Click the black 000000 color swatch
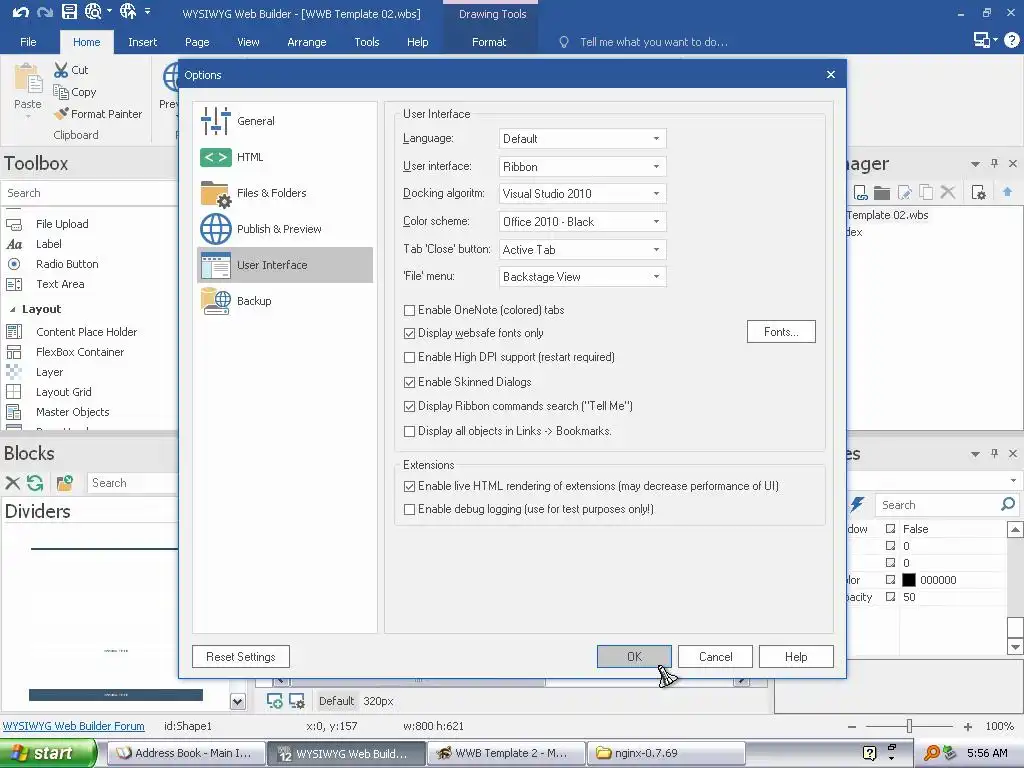 click(x=908, y=580)
